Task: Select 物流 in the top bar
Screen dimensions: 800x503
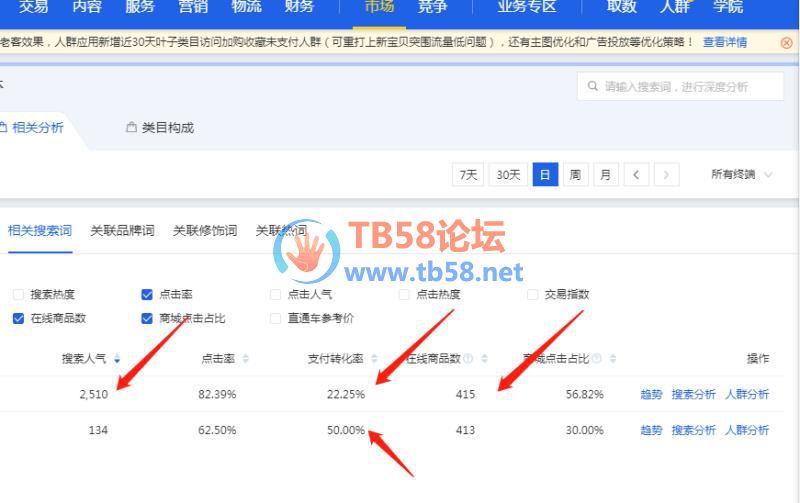Action: tap(246, 7)
